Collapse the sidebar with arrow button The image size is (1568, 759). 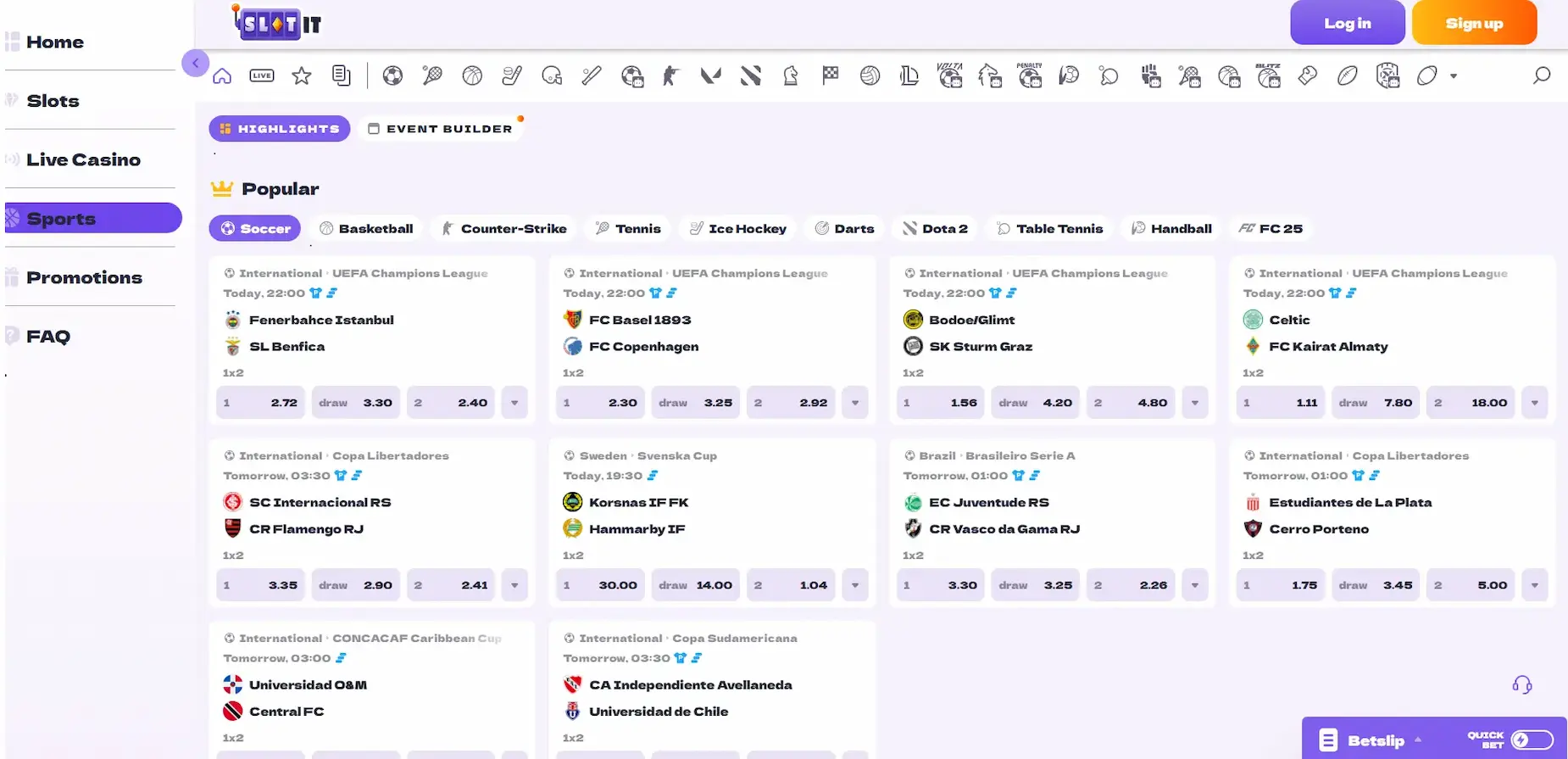coord(196,63)
